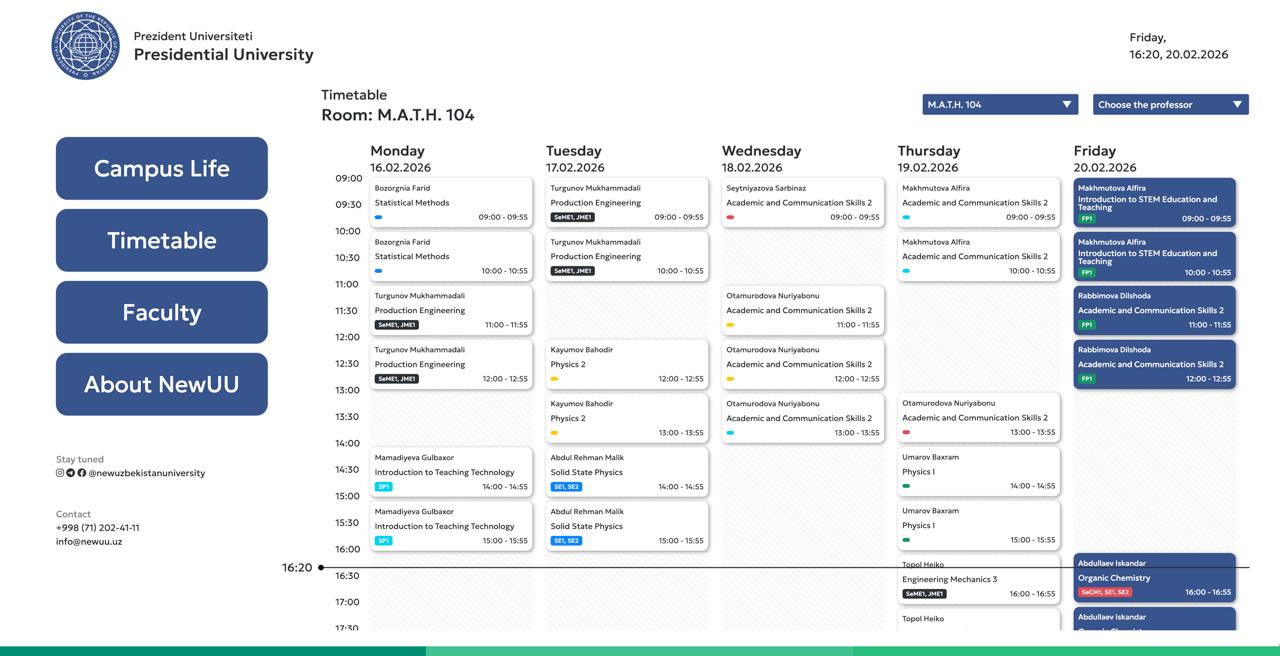
Task: Expand the Choose the professor dropdown
Action: click(x=1170, y=103)
